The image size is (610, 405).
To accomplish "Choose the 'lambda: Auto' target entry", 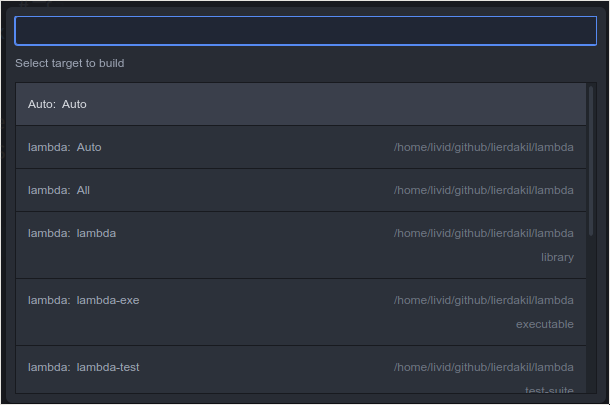I will tap(301, 147).
